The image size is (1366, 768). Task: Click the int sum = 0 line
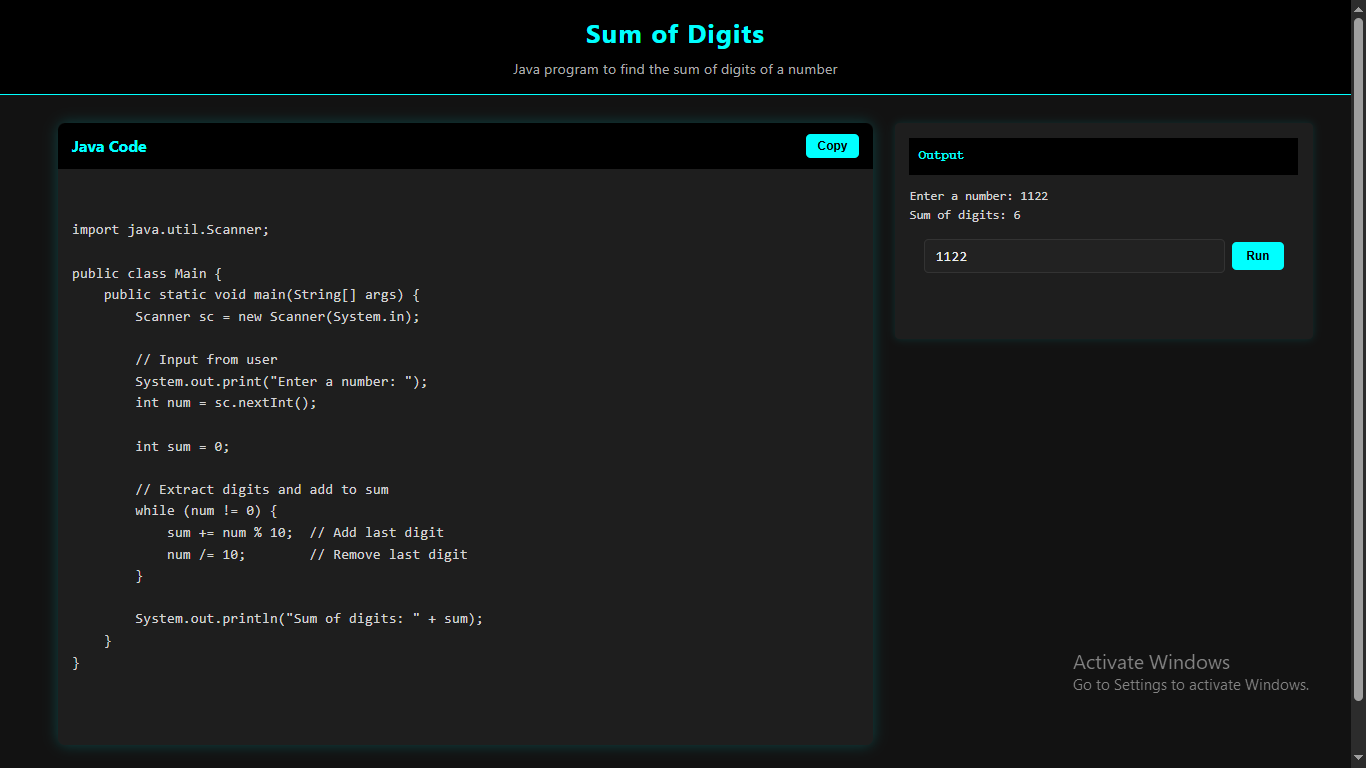click(x=182, y=446)
